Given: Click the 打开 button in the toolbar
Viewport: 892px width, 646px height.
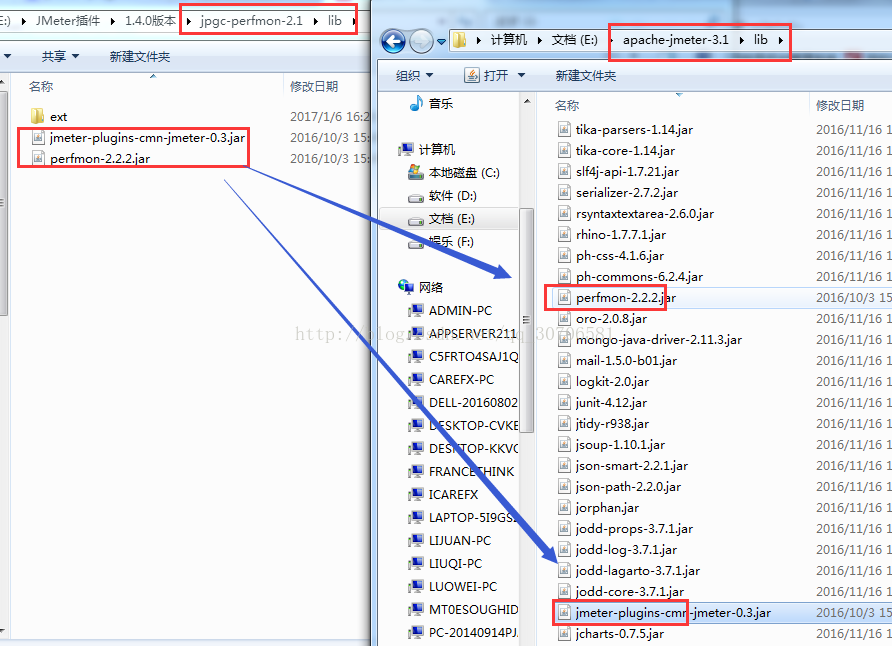Looking at the screenshot, I should 487,75.
